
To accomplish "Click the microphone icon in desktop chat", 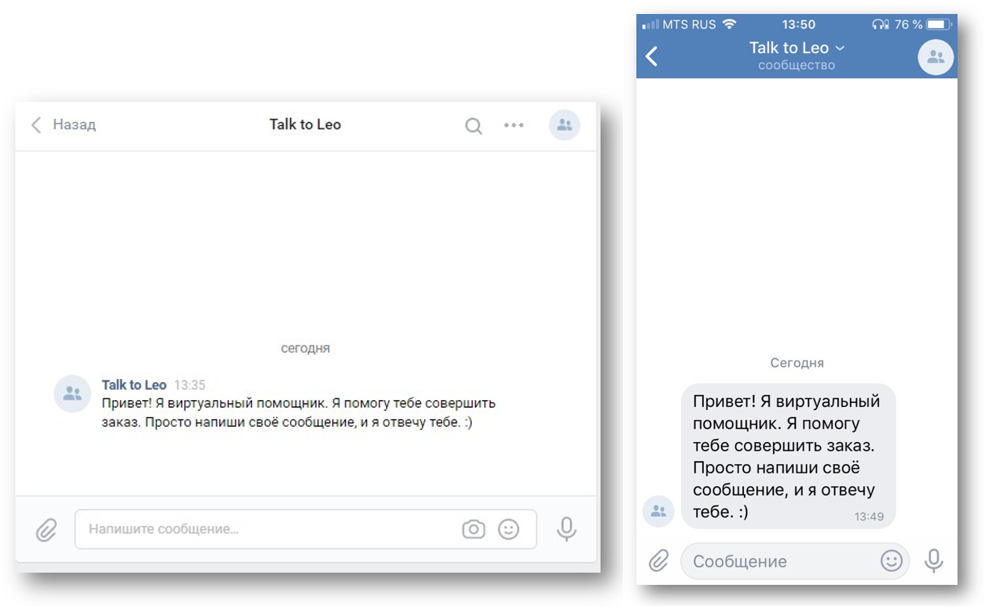I will click(x=567, y=529).
